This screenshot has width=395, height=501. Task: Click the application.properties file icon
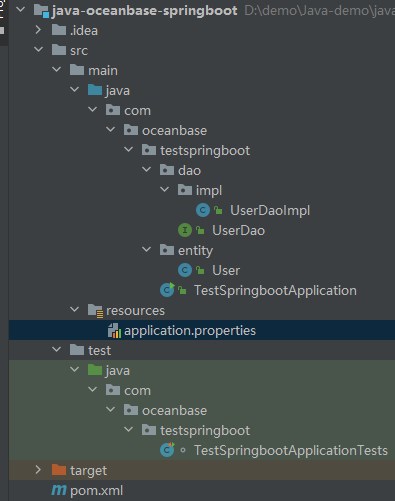click(114, 331)
